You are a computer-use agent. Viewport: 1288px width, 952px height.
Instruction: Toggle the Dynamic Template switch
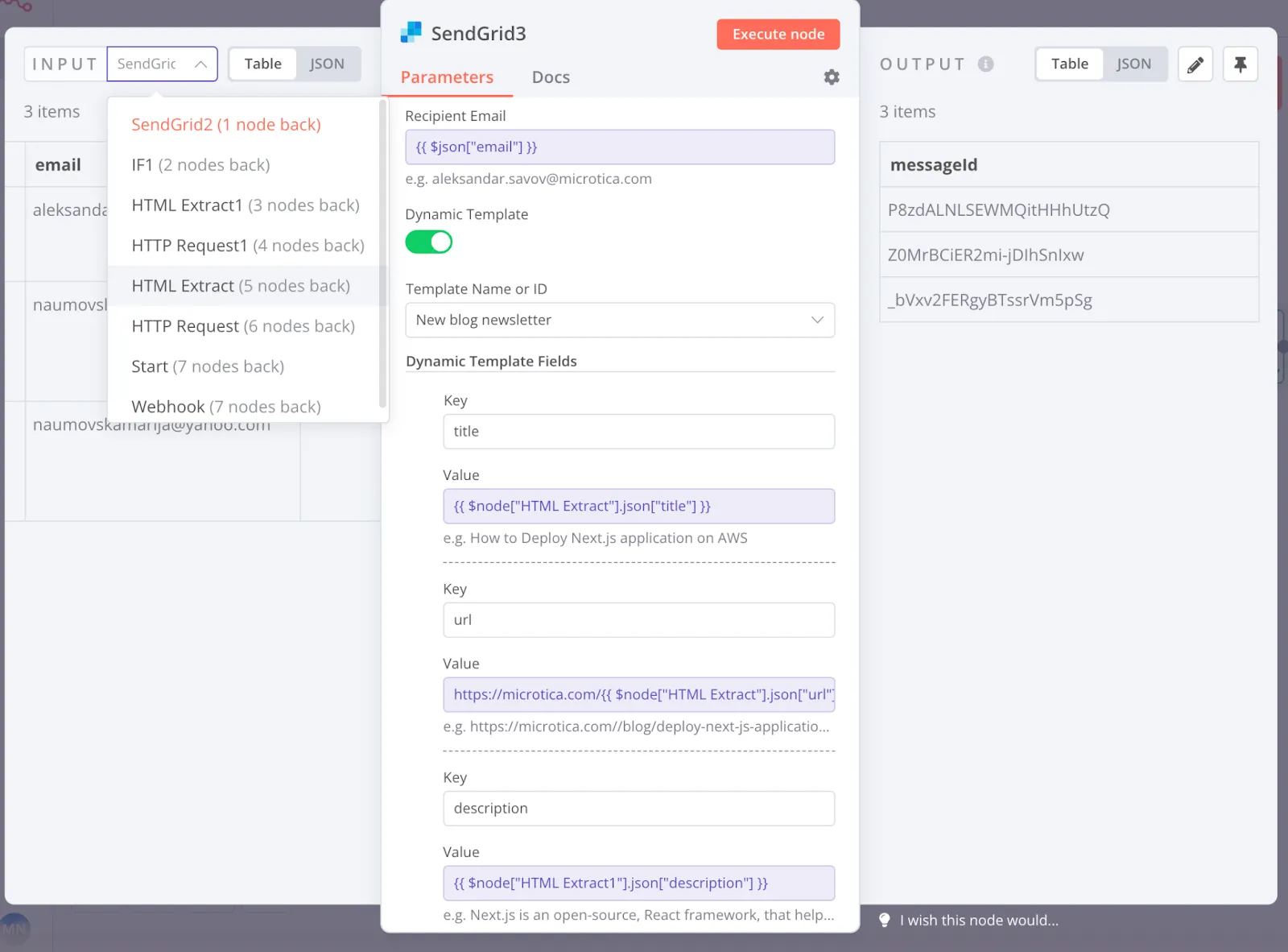[429, 242]
